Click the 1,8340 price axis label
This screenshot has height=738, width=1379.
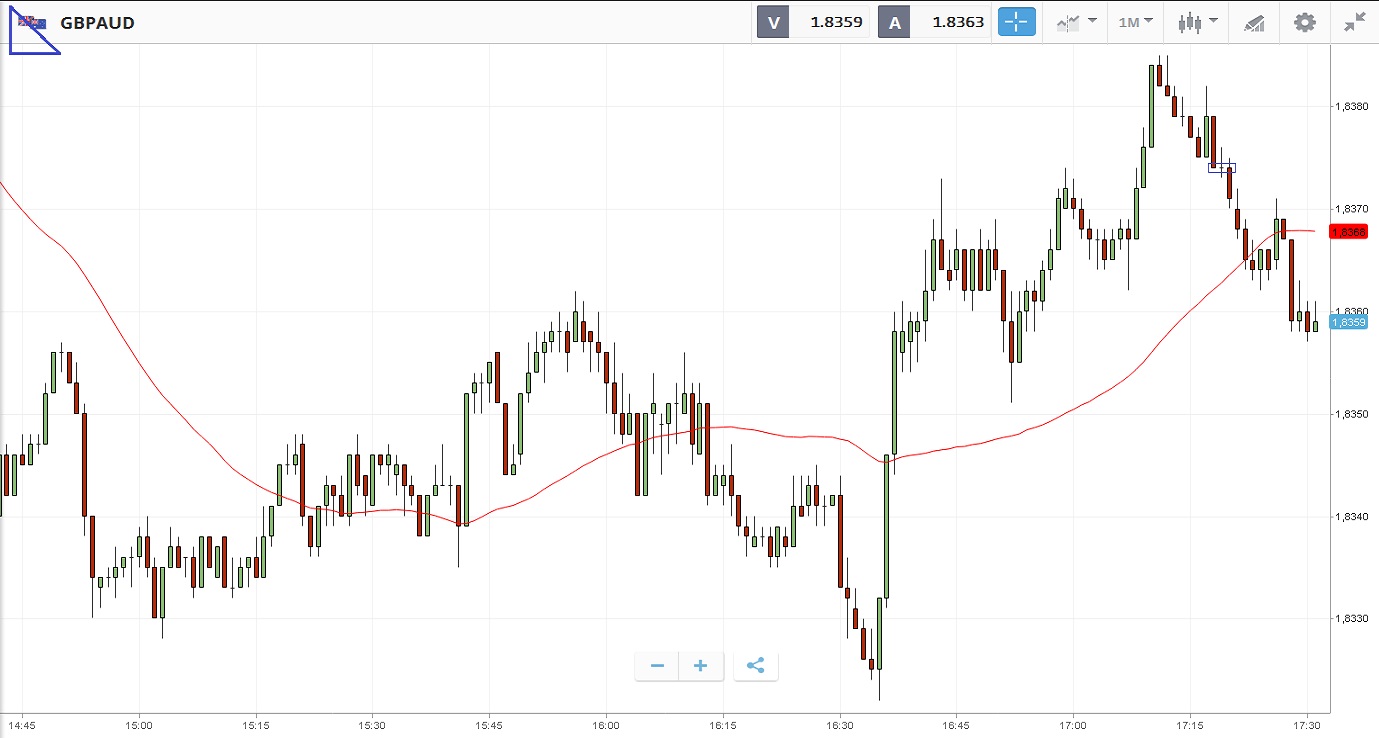(x=1350, y=516)
